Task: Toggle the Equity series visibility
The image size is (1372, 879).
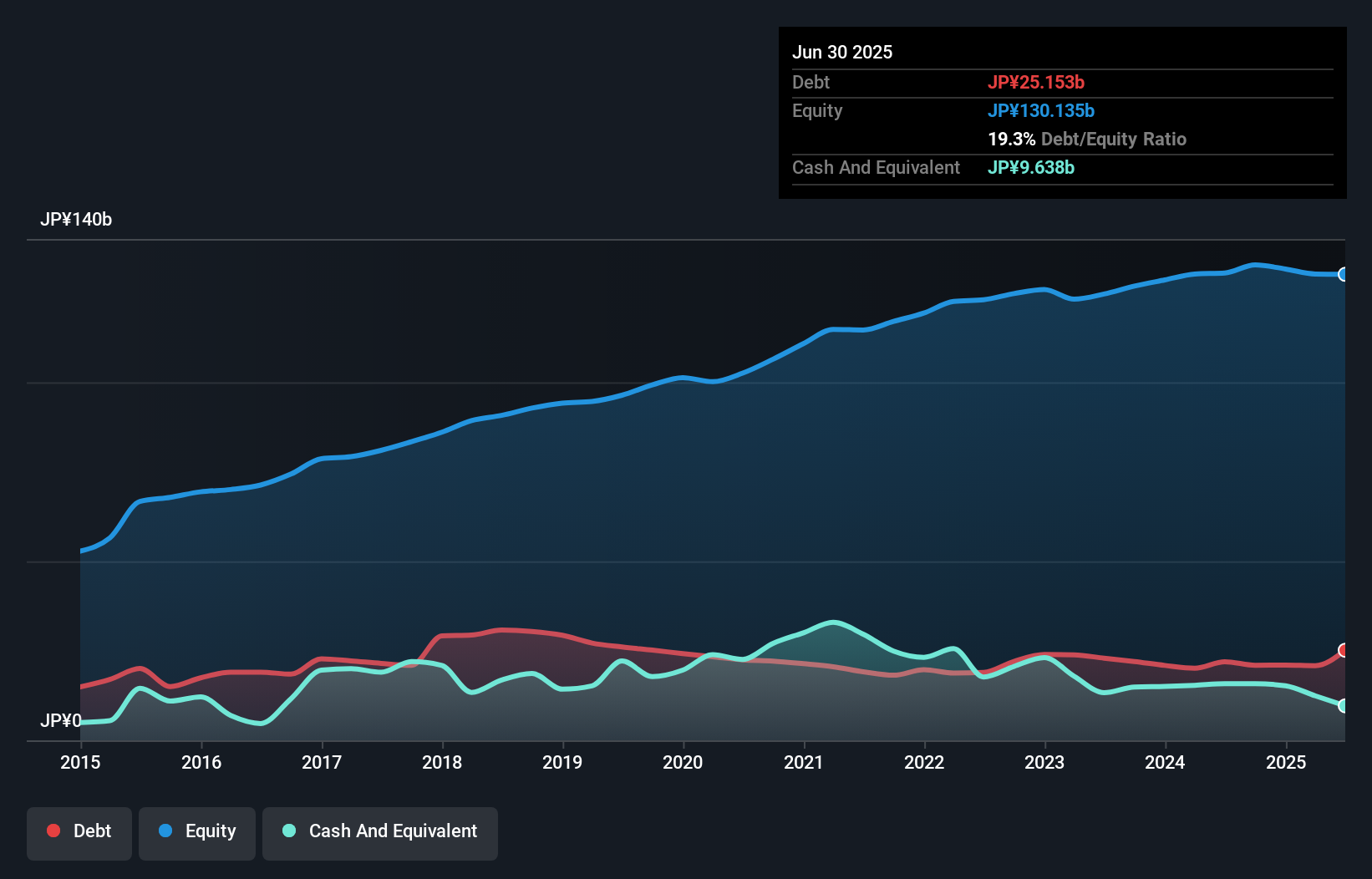Action: coord(196,831)
